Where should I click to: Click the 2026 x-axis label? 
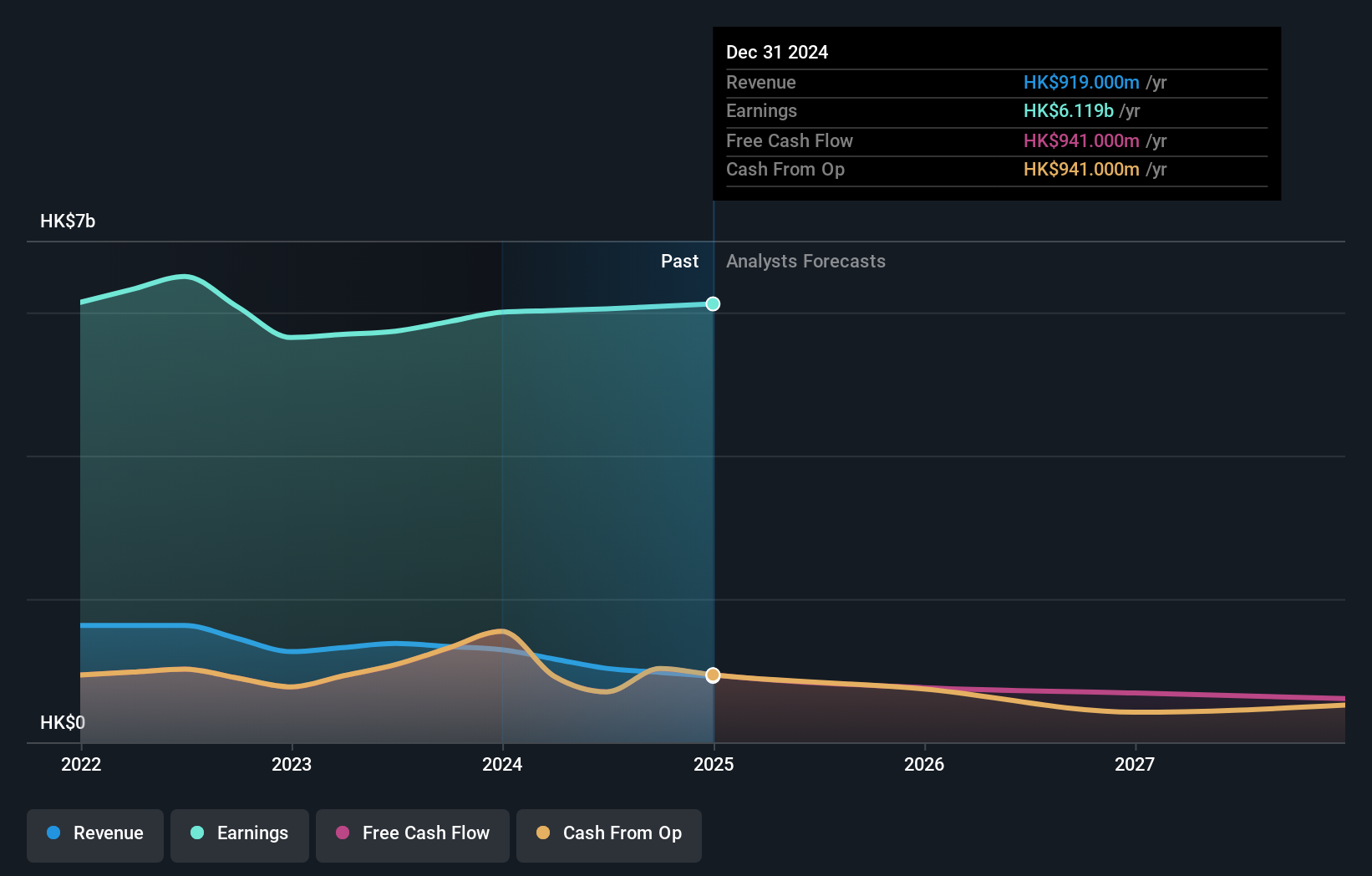[924, 764]
